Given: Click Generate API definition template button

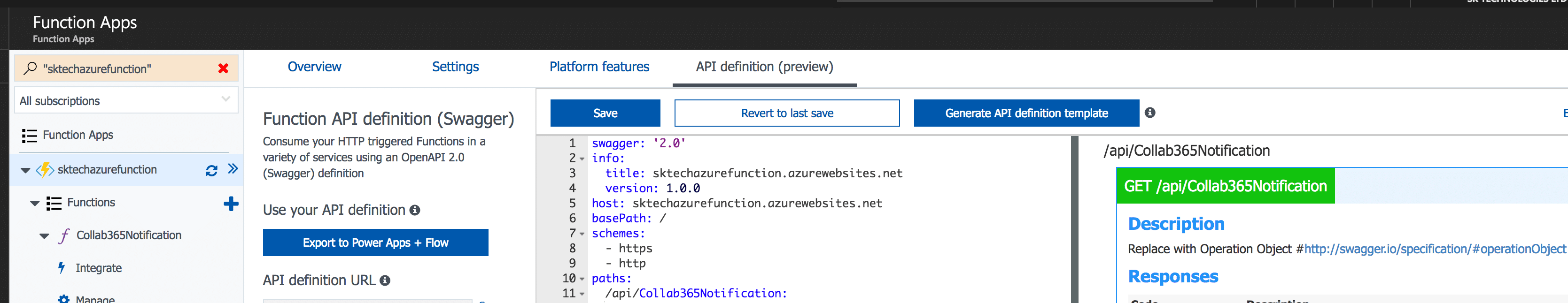Looking at the screenshot, I should coord(1026,113).
